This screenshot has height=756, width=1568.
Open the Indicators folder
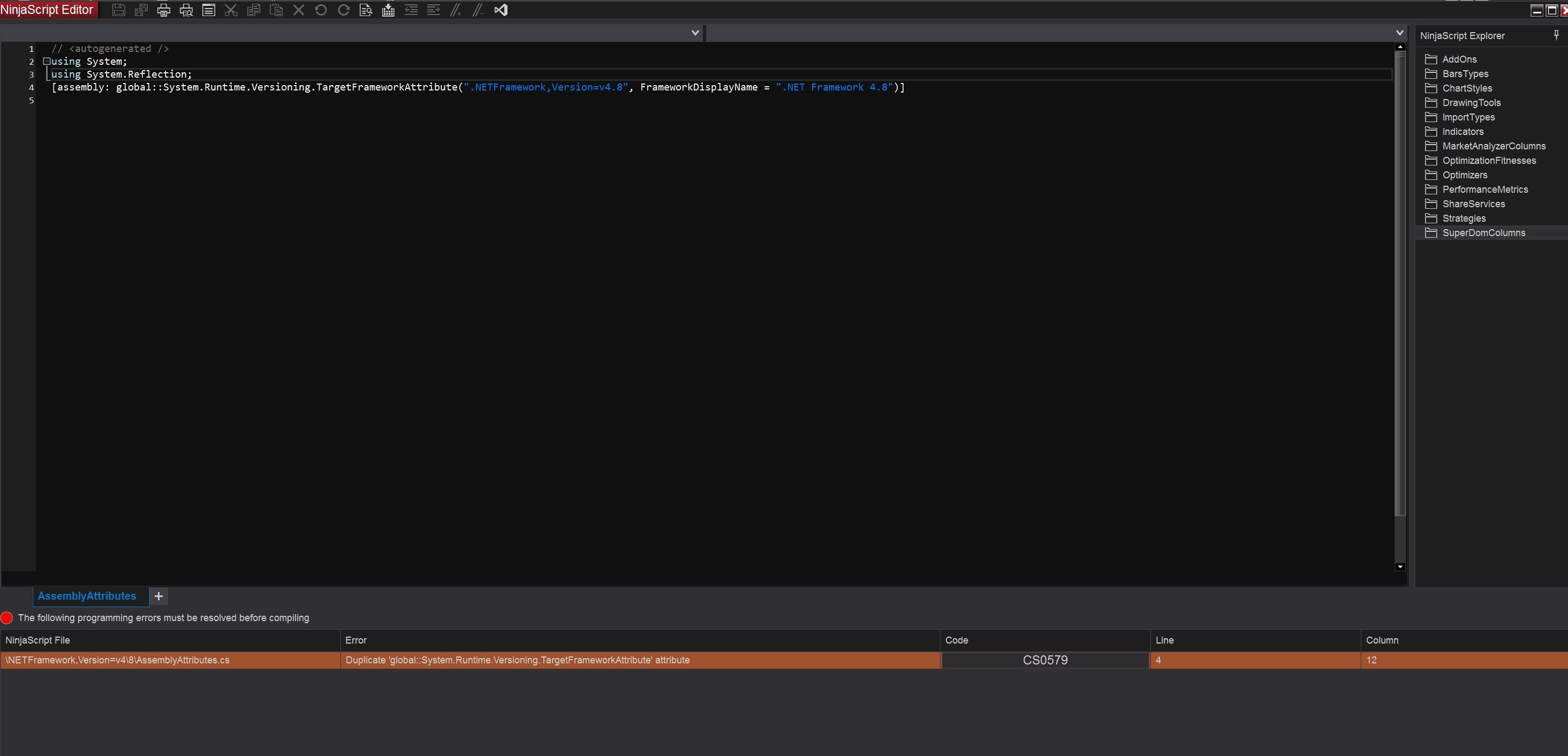[1463, 132]
